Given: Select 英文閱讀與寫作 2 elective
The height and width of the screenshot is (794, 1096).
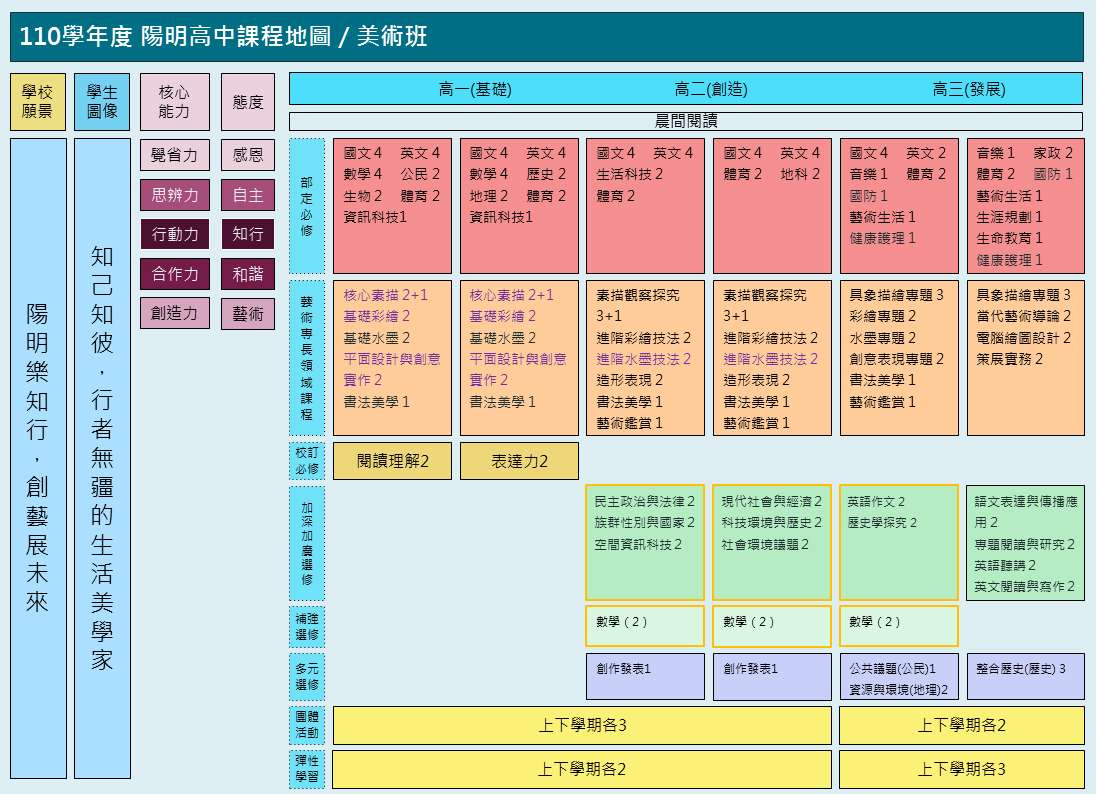Looking at the screenshot, I should 1025,586.
